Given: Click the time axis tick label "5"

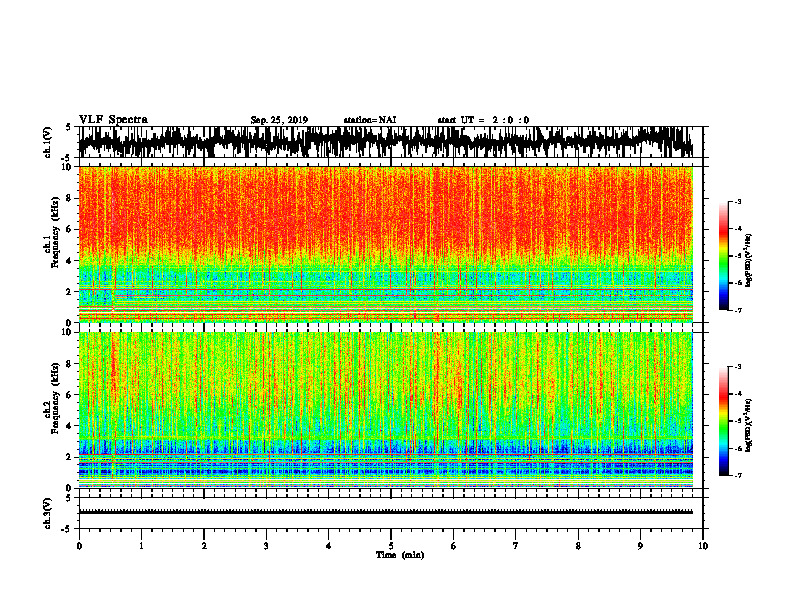Looking at the screenshot, I should pyautogui.click(x=391, y=546).
